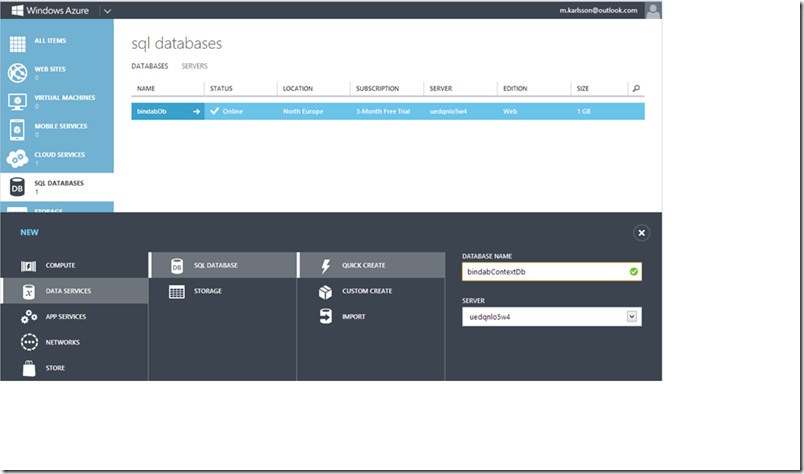This screenshot has height=474, width=804.
Task: Click the green validation check icon
Action: [x=634, y=272]
